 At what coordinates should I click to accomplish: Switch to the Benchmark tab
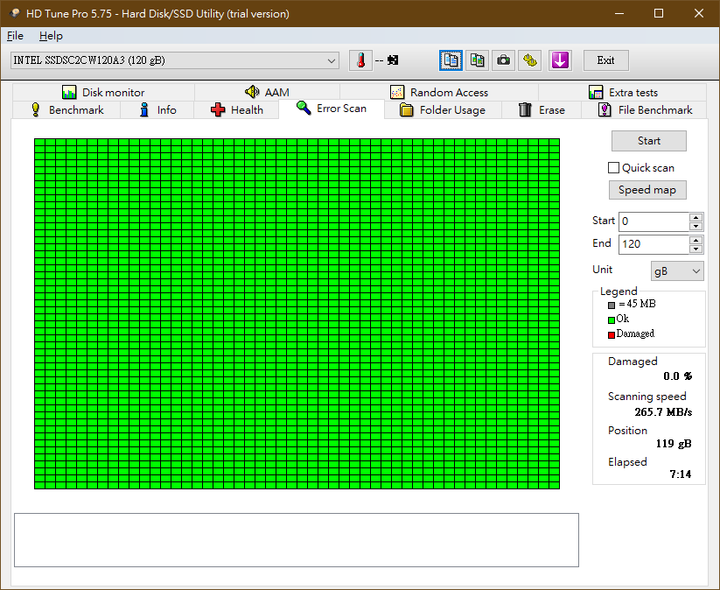67,110
